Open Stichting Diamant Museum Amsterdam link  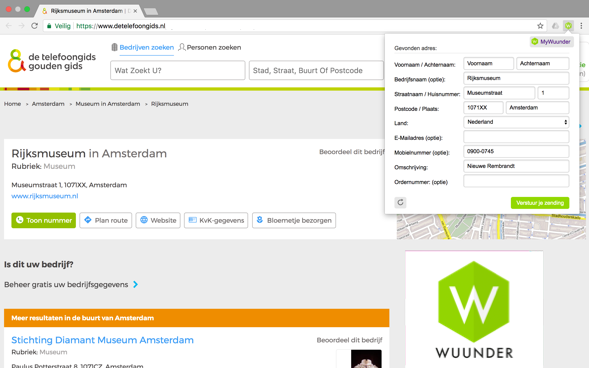[103, 340]
